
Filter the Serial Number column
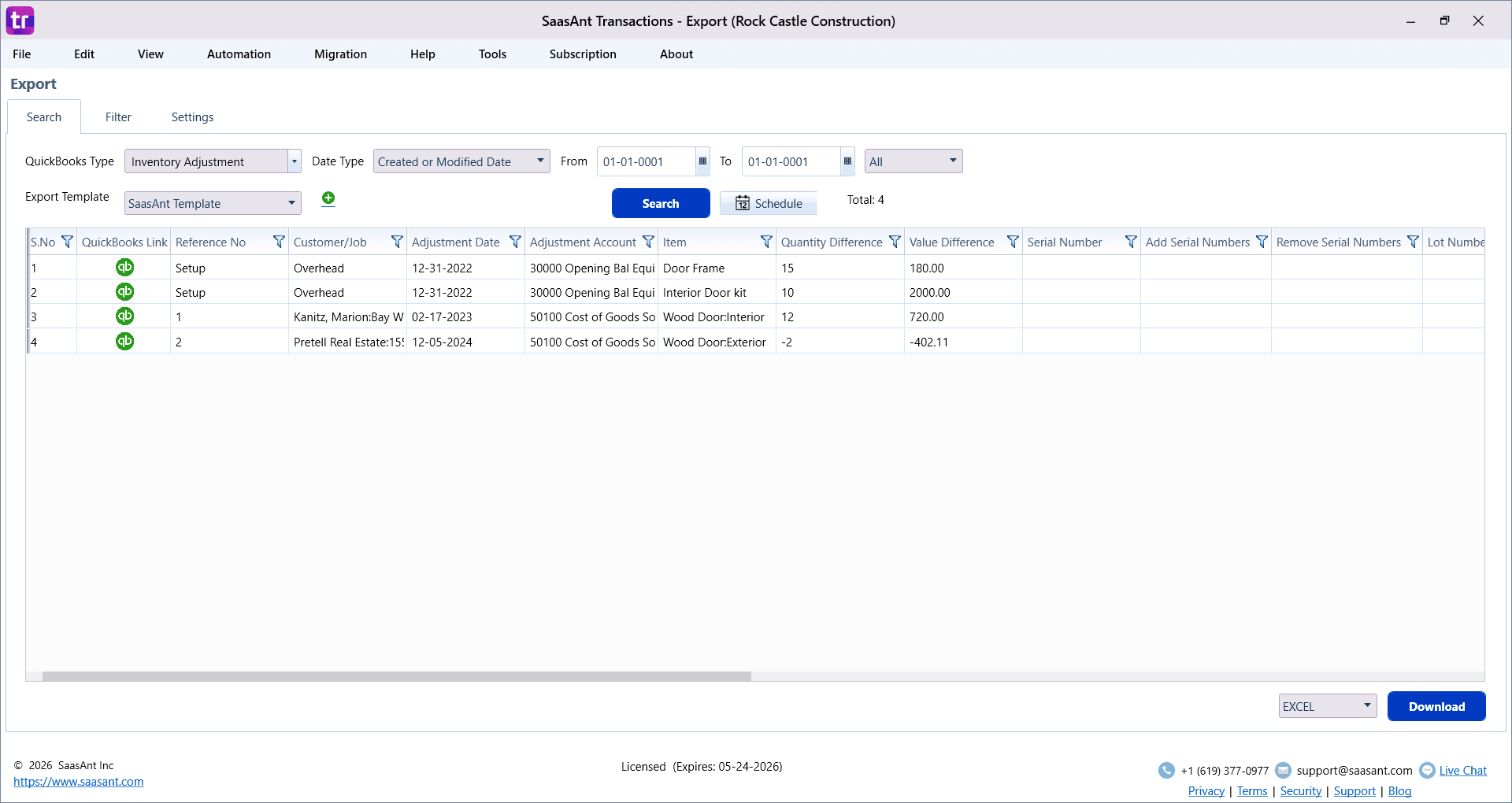[1131, 242]
